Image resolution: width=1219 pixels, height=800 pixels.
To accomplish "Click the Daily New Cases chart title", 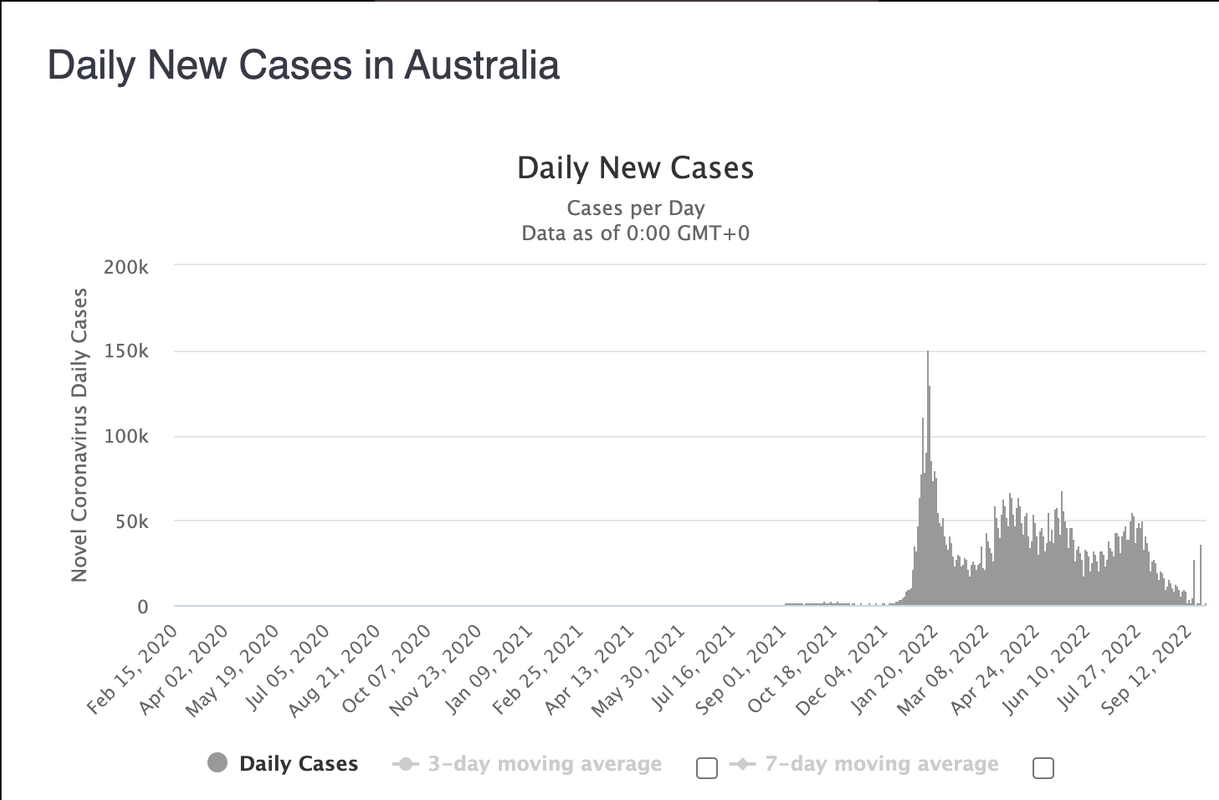I will point(635,167).
